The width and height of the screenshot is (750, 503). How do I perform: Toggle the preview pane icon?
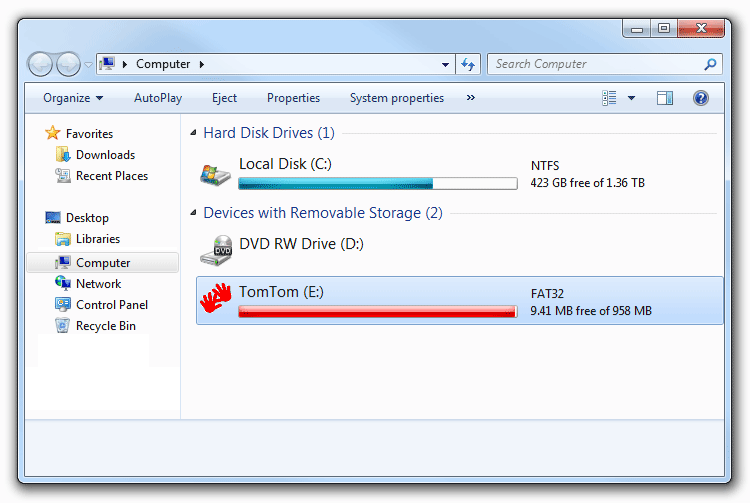click(665, 98)
